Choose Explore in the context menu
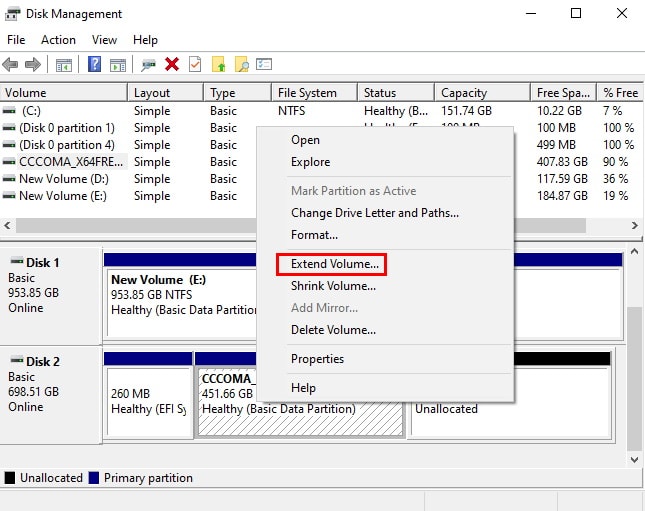 (385, 162)
